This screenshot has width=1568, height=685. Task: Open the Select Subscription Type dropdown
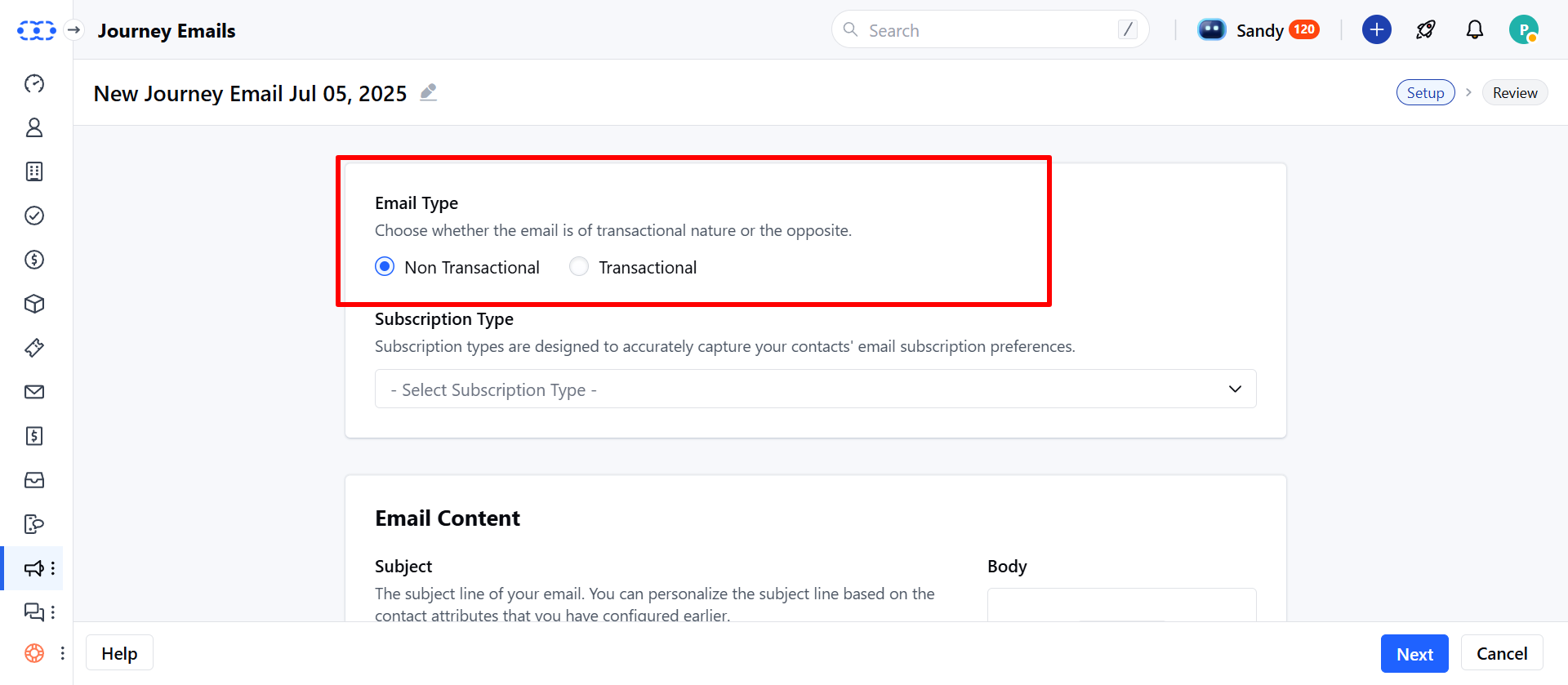pos(815,389)
